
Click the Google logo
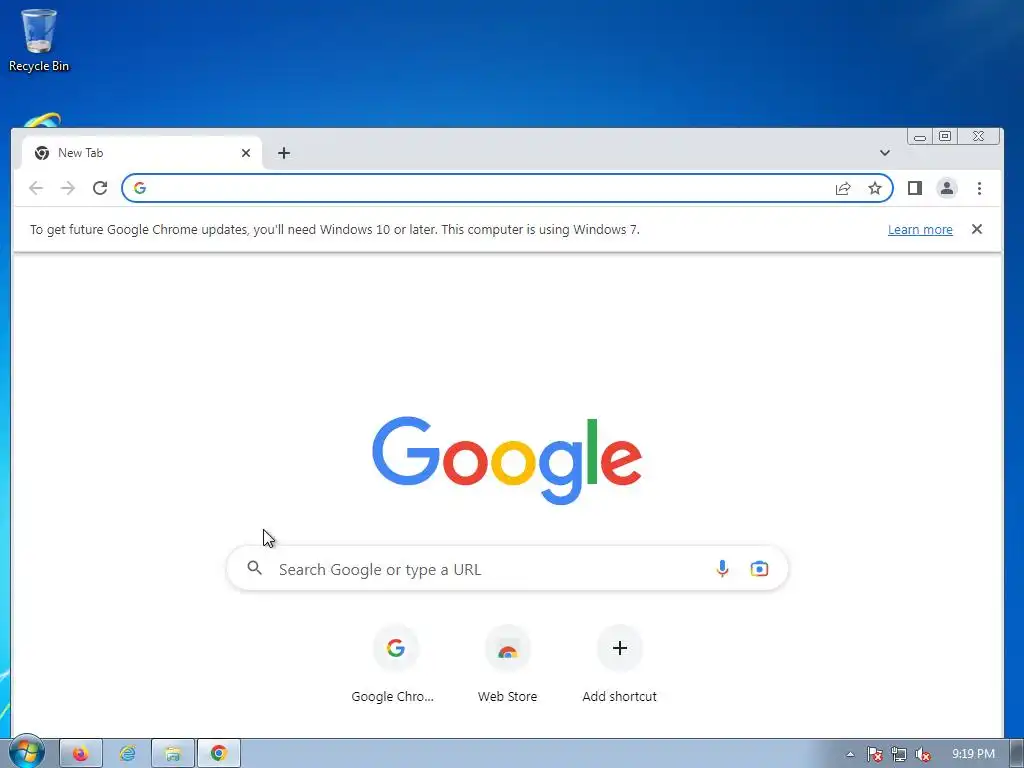pos(507,460)
